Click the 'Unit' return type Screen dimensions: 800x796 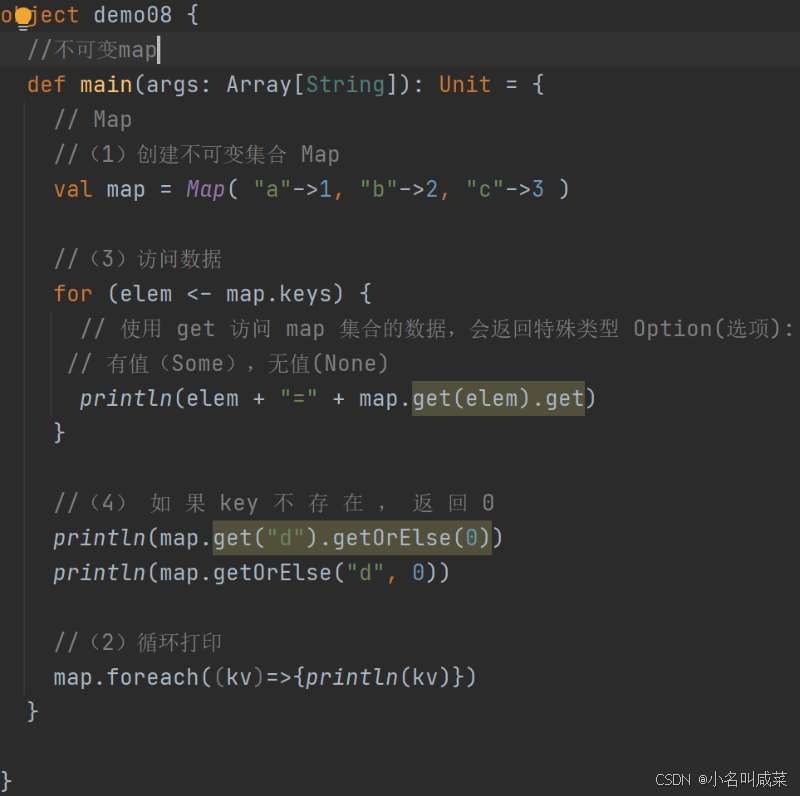pyautogui.click(x=465, y=85)
